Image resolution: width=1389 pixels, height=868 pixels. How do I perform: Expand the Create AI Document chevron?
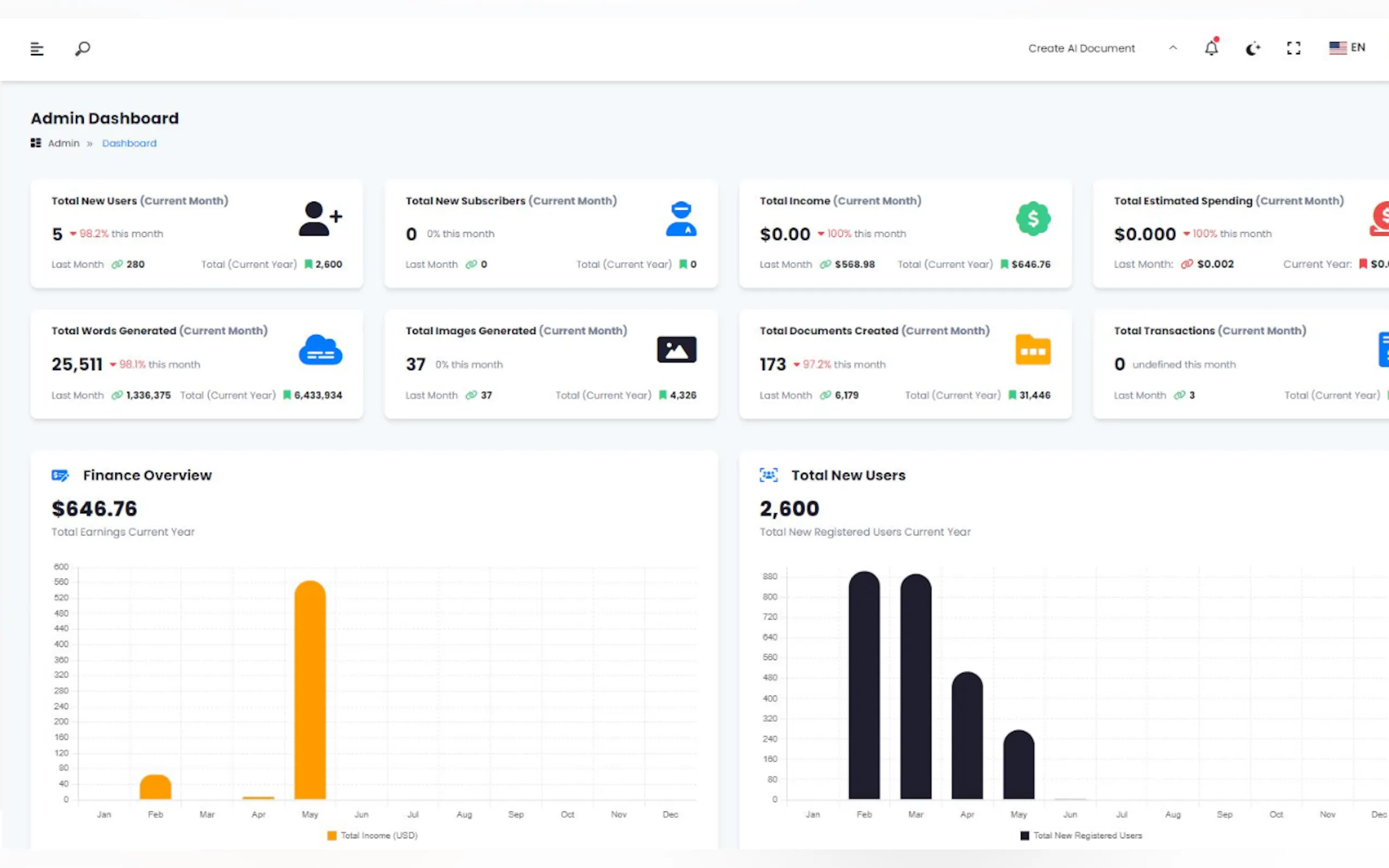(x=1172, y=48)
